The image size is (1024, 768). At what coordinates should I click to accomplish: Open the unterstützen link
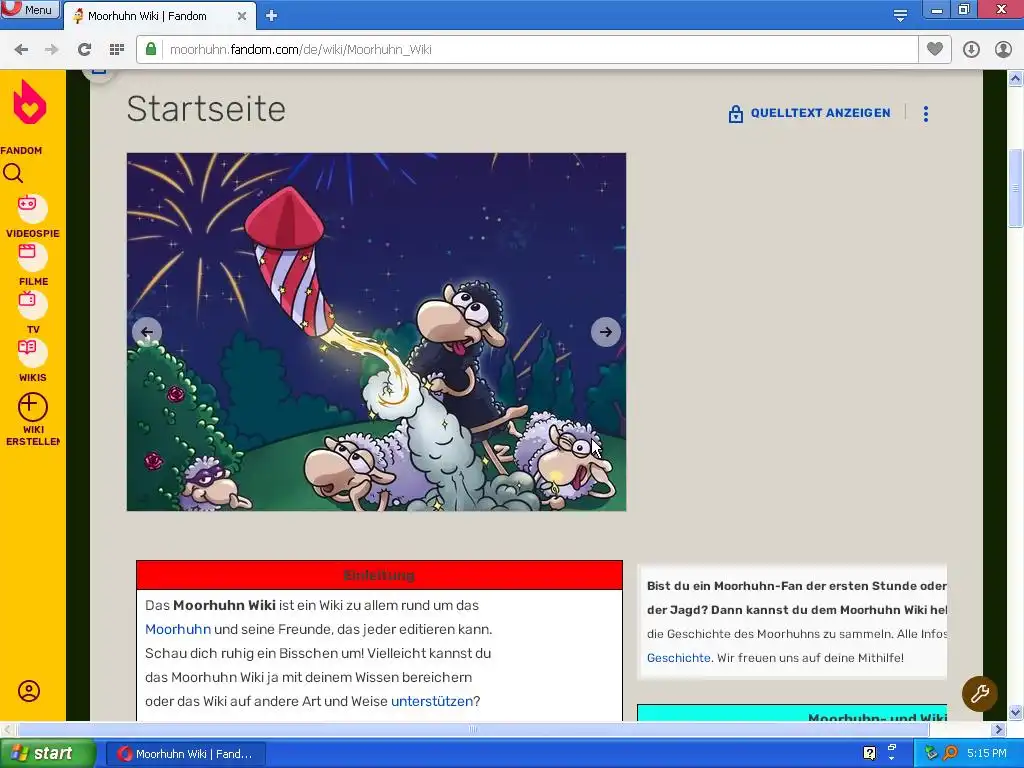(x=432, y=701)
